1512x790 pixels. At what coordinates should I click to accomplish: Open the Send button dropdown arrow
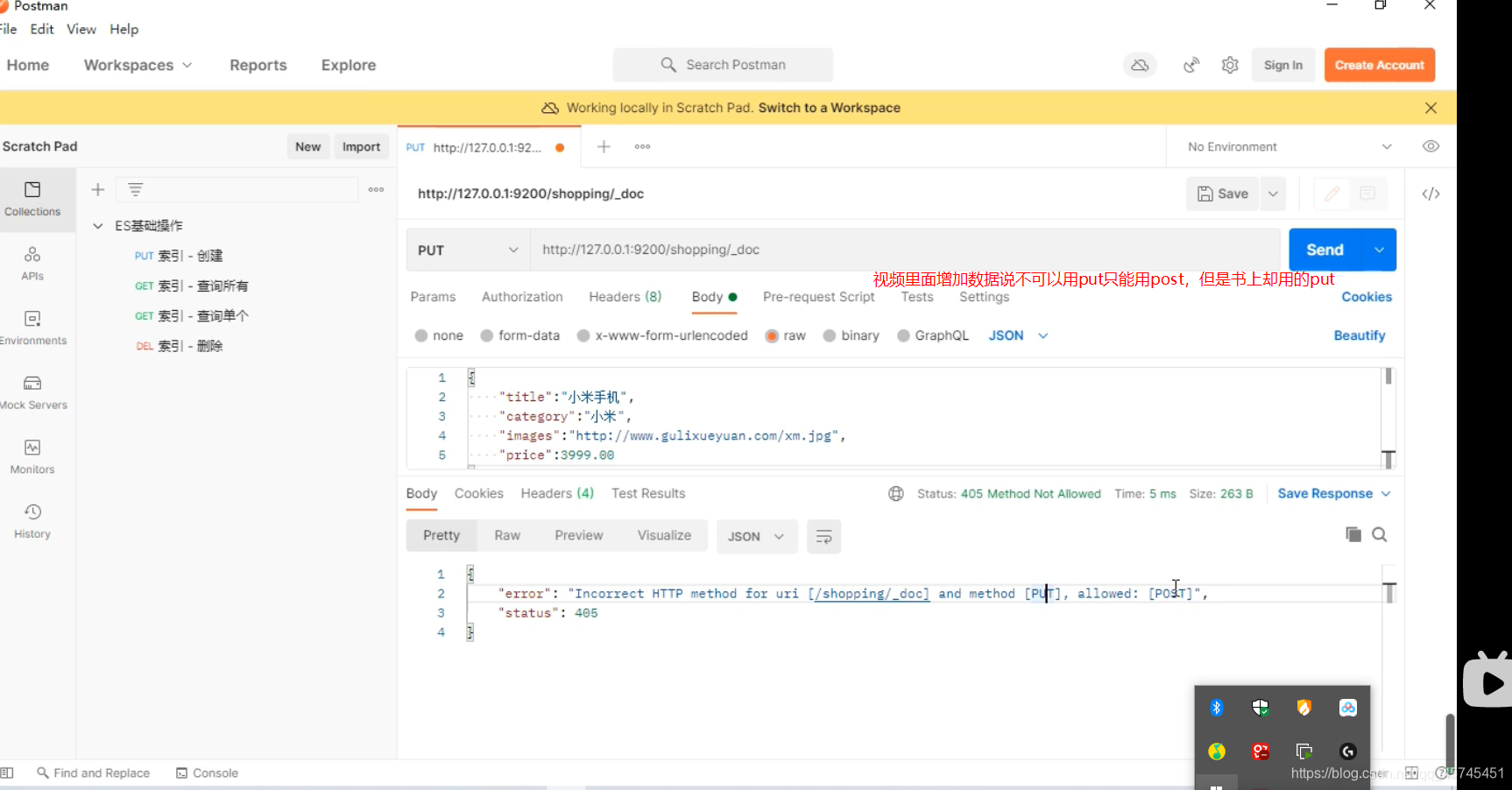click(x=1379, y=250)
